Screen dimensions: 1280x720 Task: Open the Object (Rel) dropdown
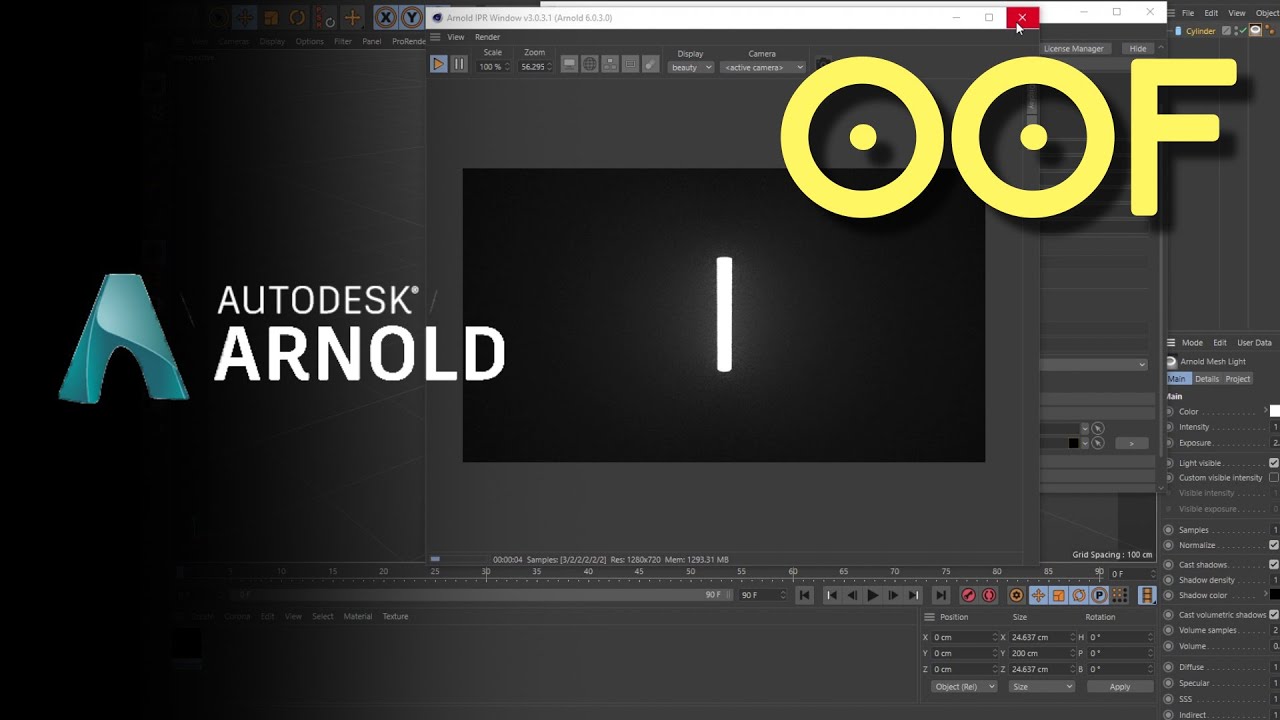[x=963, y=687]
